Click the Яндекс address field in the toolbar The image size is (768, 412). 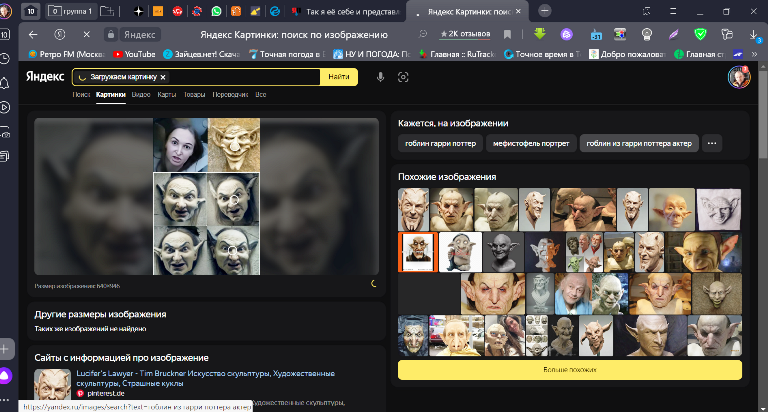pyautogui.click(x=140, y=34)
